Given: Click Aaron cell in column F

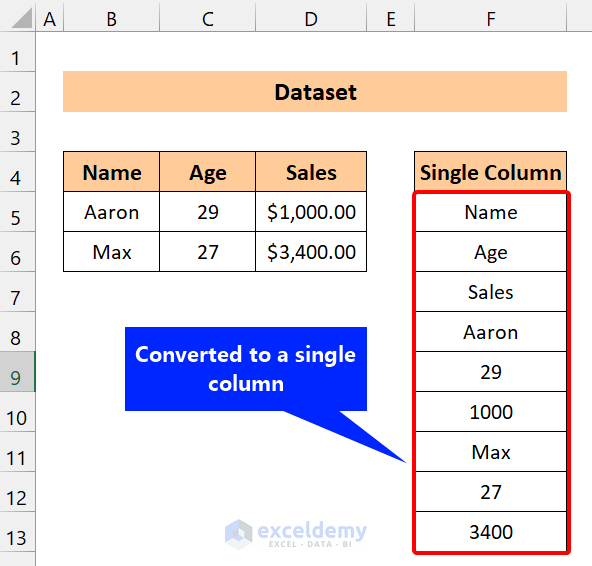Looking at the screenshot, I should click(x=490, y=332).
